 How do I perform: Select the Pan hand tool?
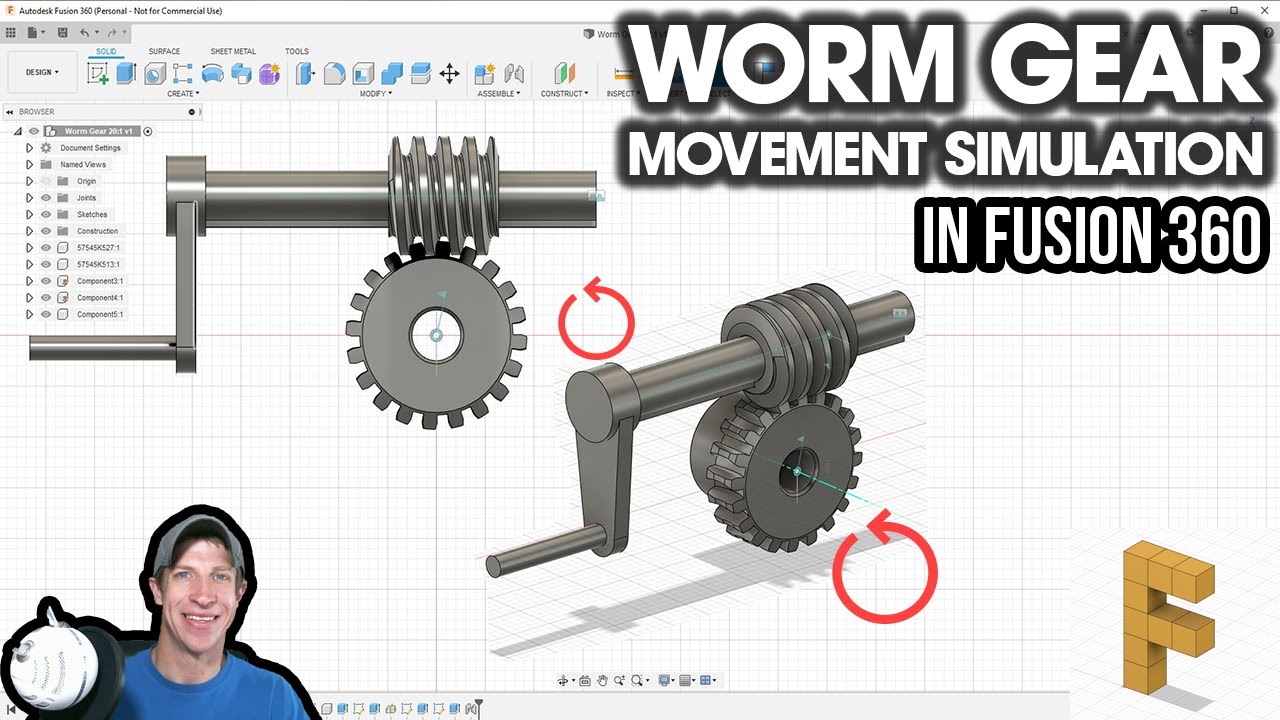point(602,681)
